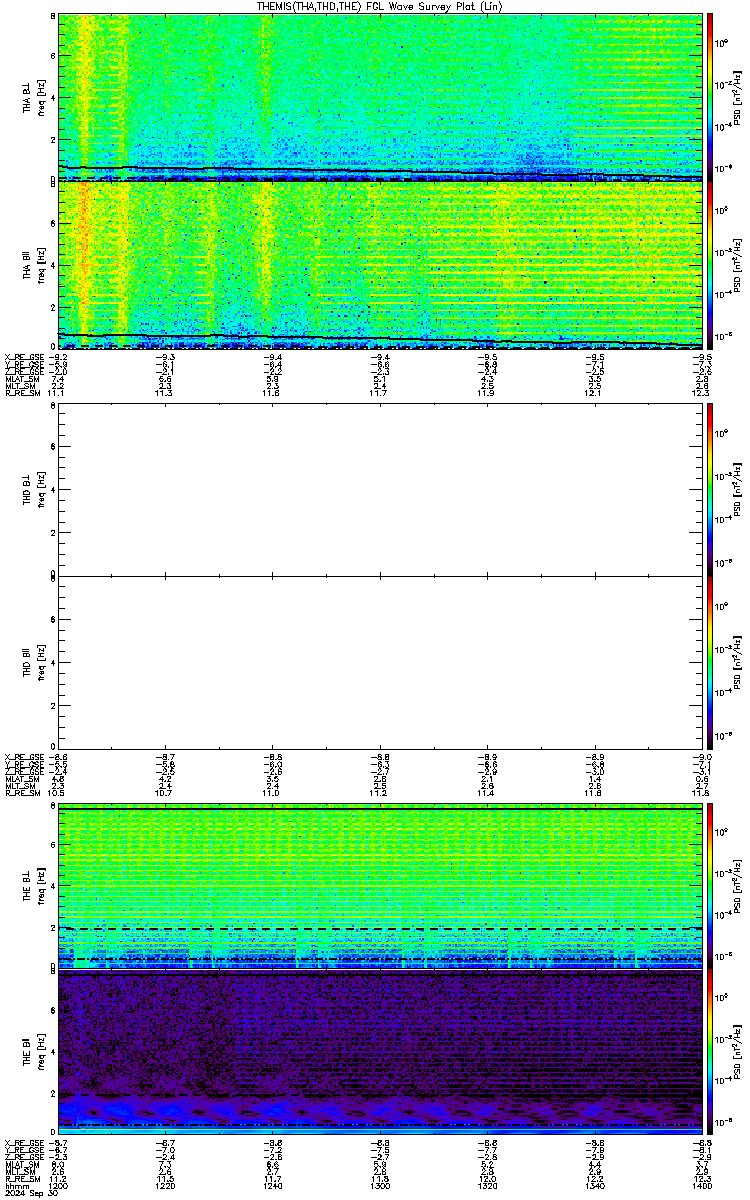Click the 1200 time tick label
This screenshot has width=750, height=1200.
(x=59, y=1184)
